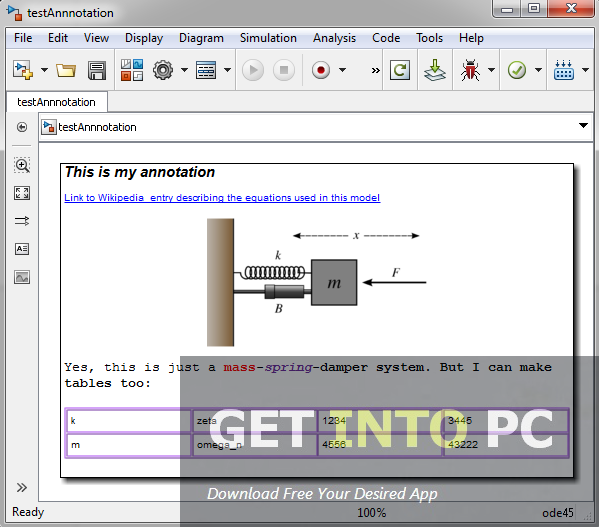Screen dimensions: 599x527
Task: Click the 100% zoom status text
Action: 371,512
